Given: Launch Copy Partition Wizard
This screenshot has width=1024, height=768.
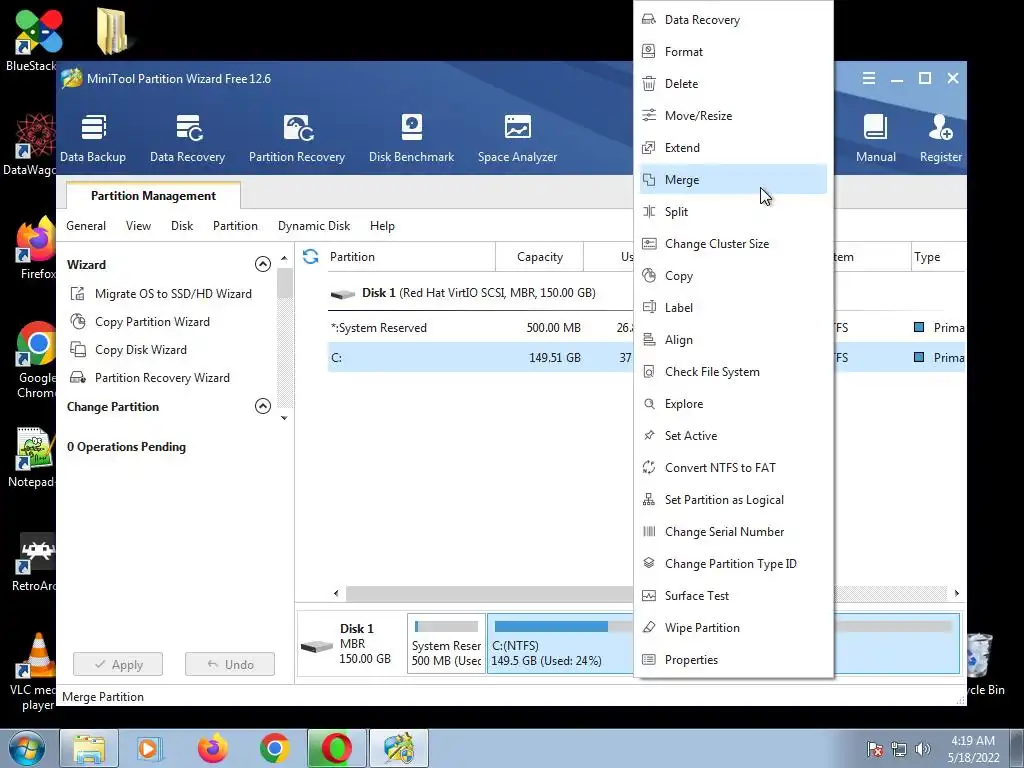Looking at the screenshot, I should tap(140, 322).
